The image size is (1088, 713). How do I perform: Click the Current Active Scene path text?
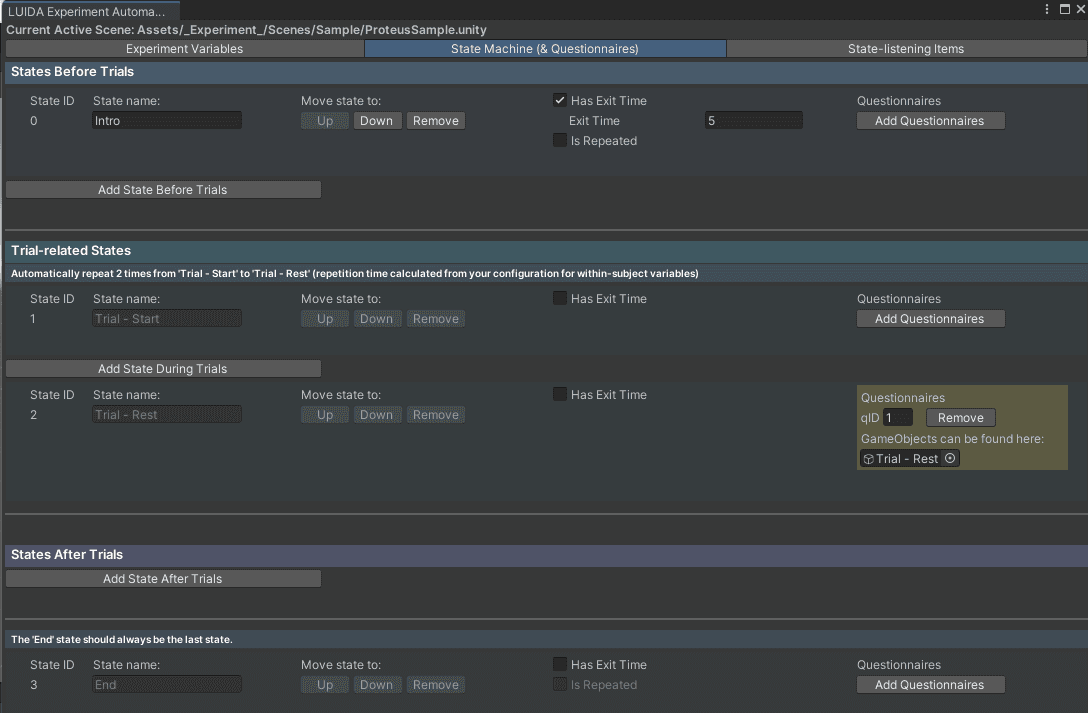pyautogui.click(x=246, y=30)
